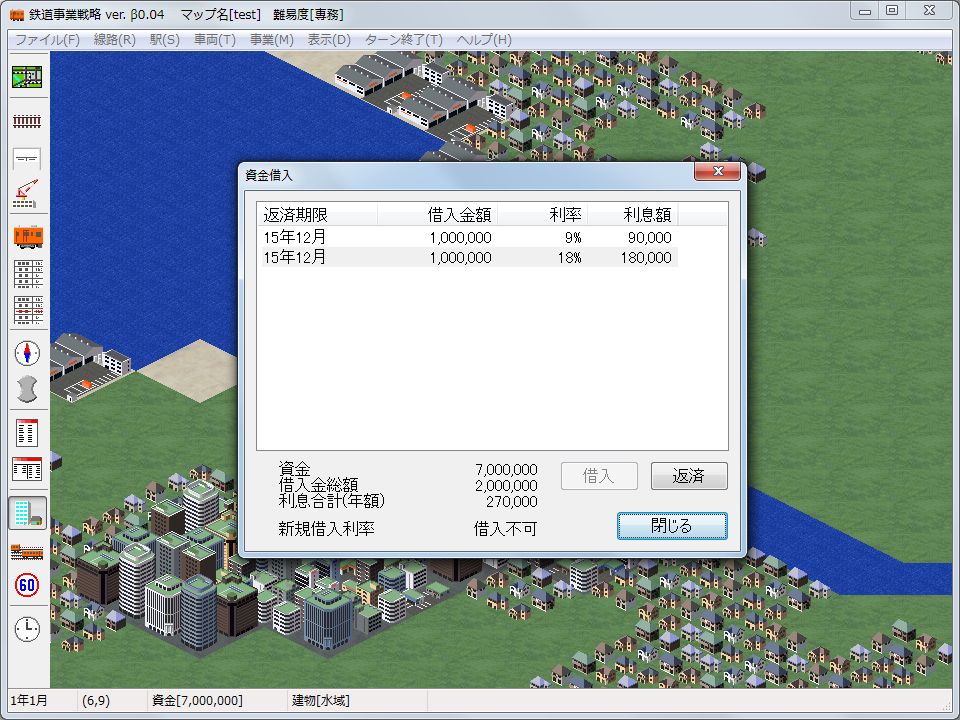This screenshot has width=960, height=720.
Task: Select the 60 speed limit sign icon
Action: coord(27,585)
